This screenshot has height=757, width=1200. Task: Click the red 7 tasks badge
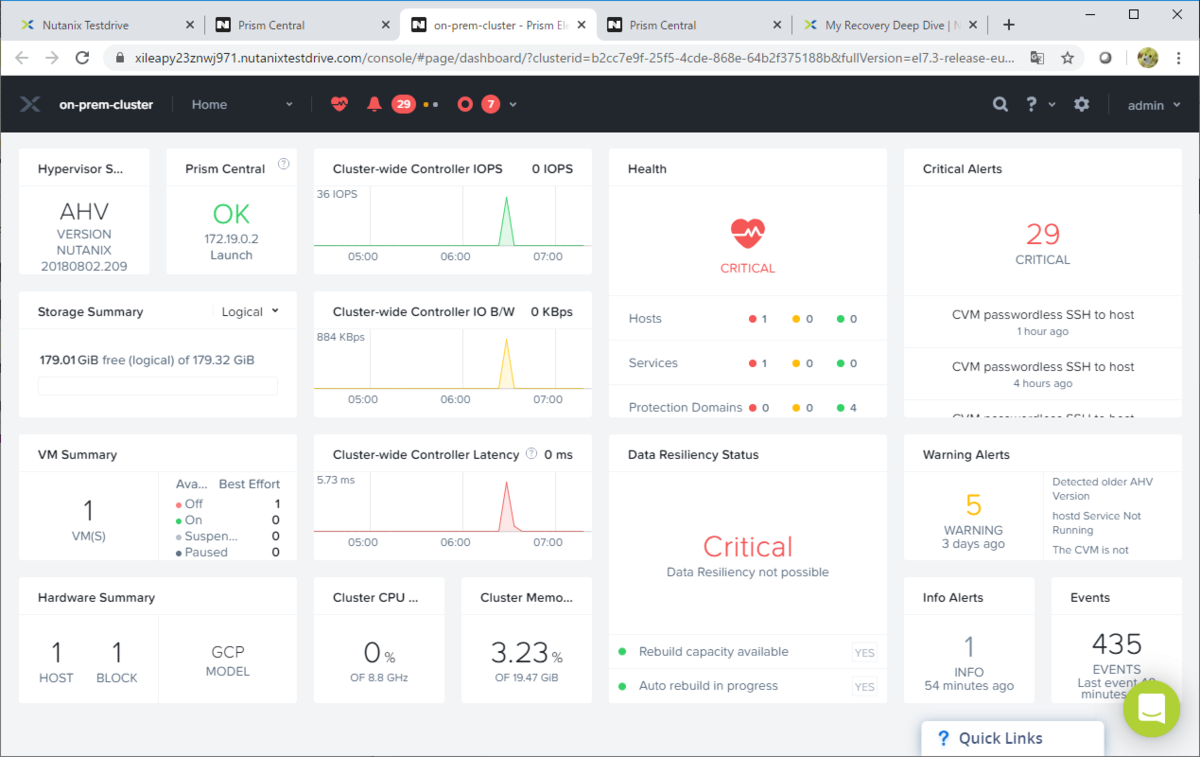point(490,104)
